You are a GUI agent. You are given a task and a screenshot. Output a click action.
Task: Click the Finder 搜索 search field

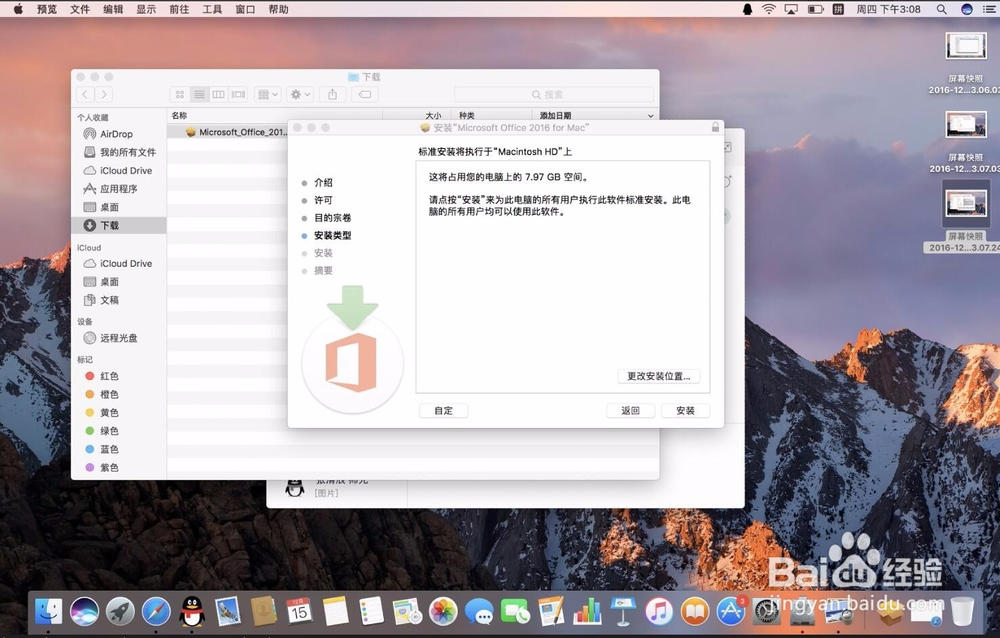click(x=554, y=94)
